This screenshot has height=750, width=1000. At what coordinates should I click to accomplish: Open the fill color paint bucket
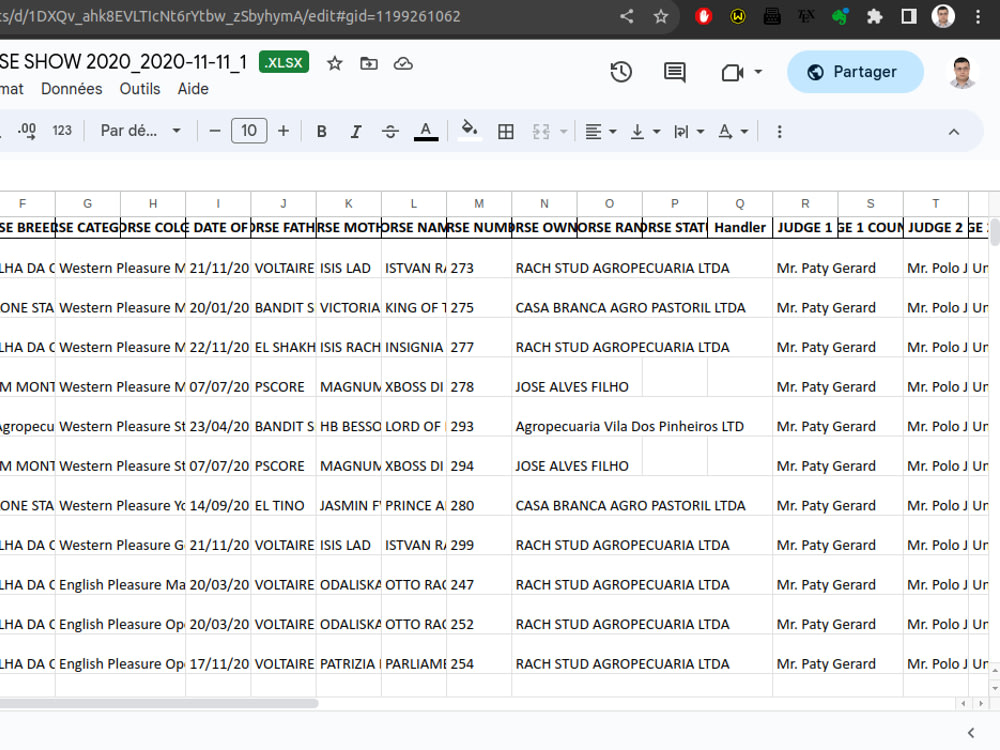[x=469, y=130]
